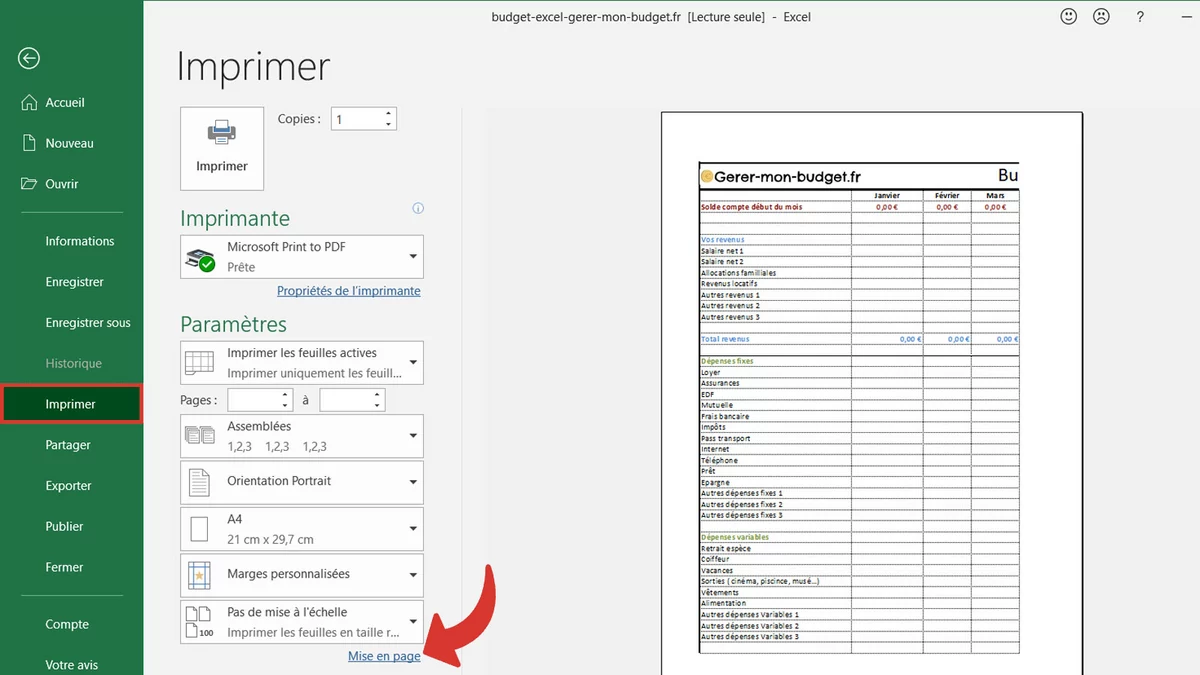Image resolution: width=1200 pixels, height=675 pixels.
Task: Decrease the number of copies
Action: [x=388, y=124]
